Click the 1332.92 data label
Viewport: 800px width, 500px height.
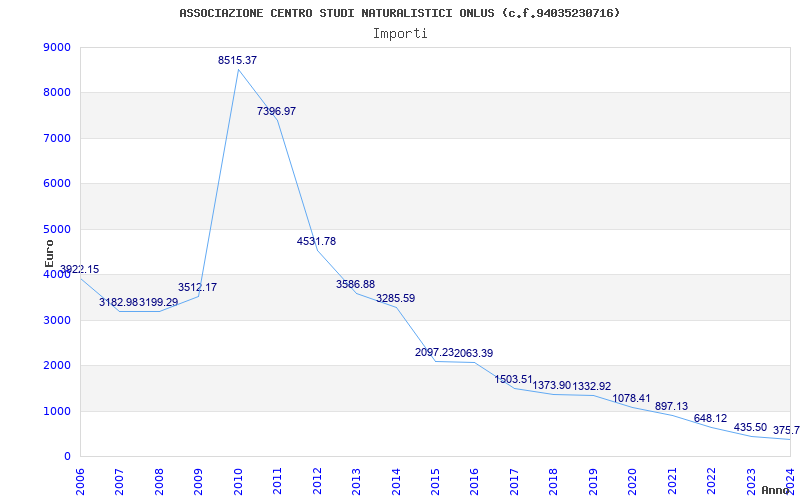point(591,386)
